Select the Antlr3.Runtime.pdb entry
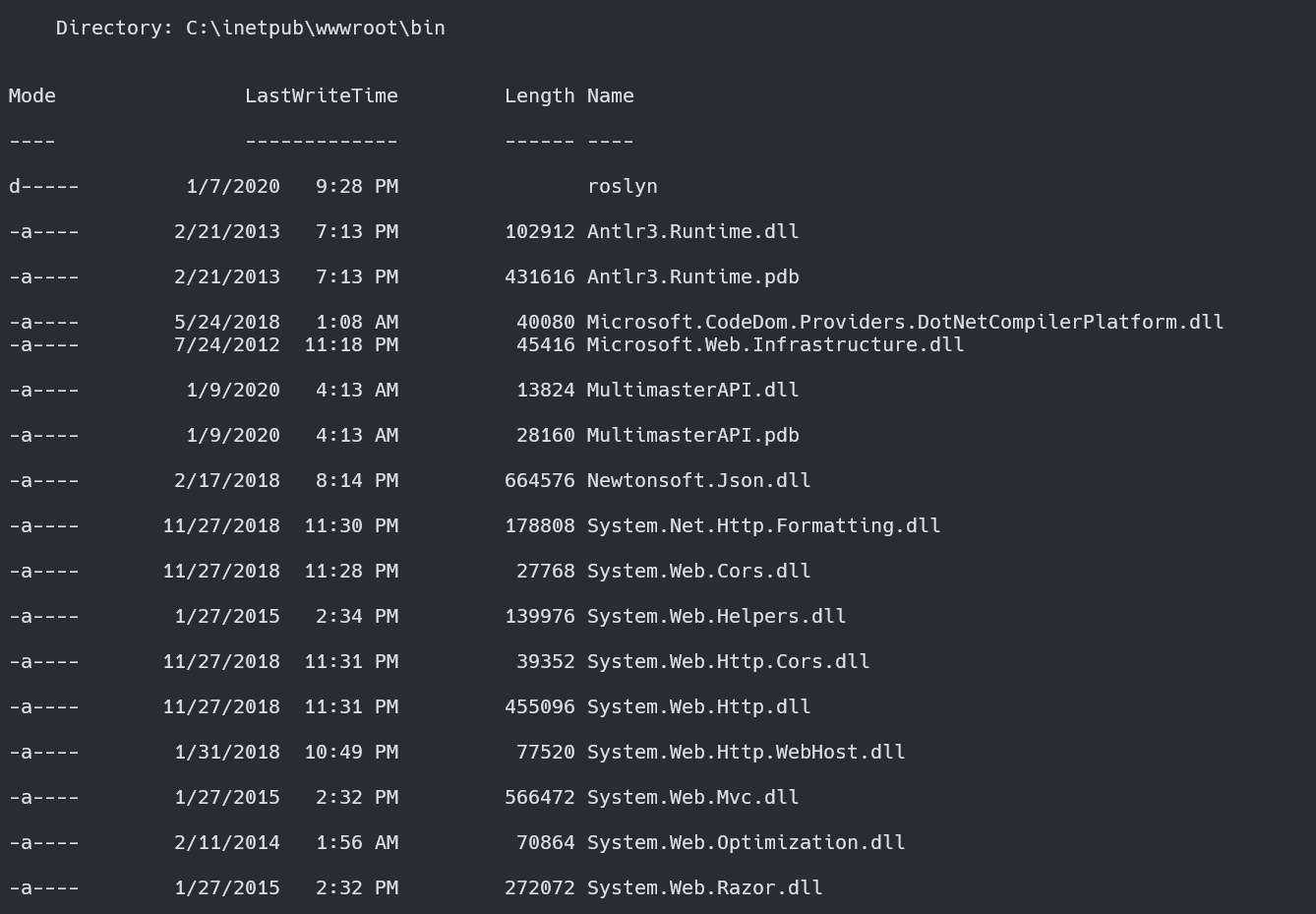Screen dimensions: 1316x914 tap(692, 276)
